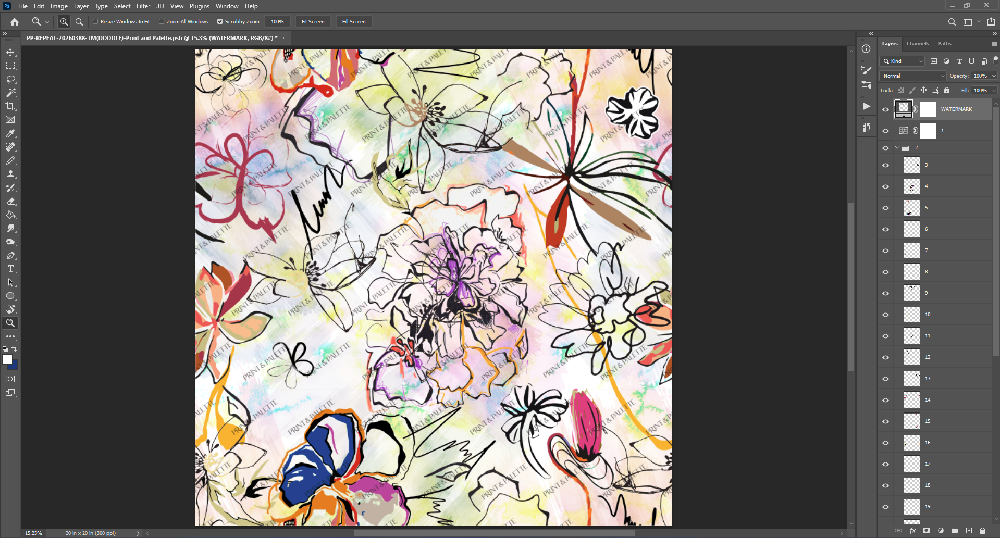Image resolution: width=1000 pixels, height=538 pixels.
Task: Select the Rectangular Marquee tool
Action: (10, 66)
